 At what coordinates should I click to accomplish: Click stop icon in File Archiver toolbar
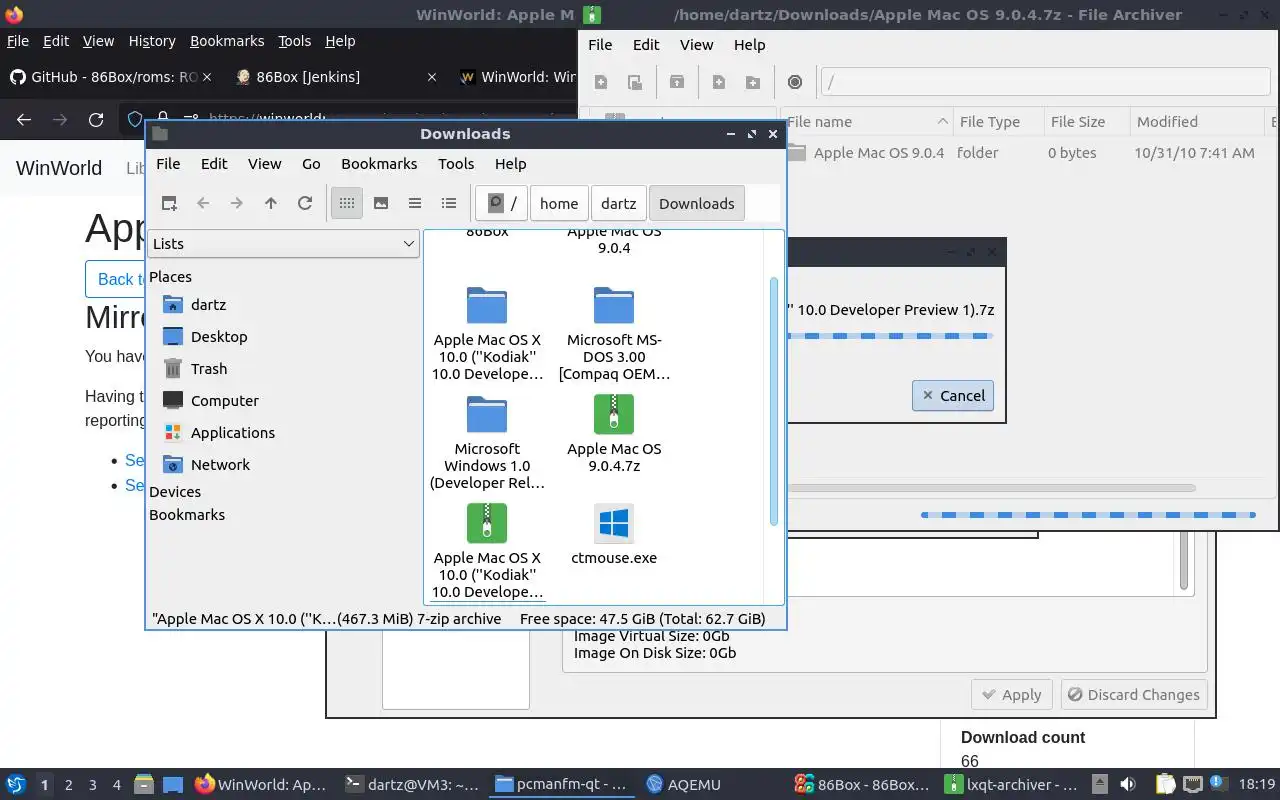[795, 82]
